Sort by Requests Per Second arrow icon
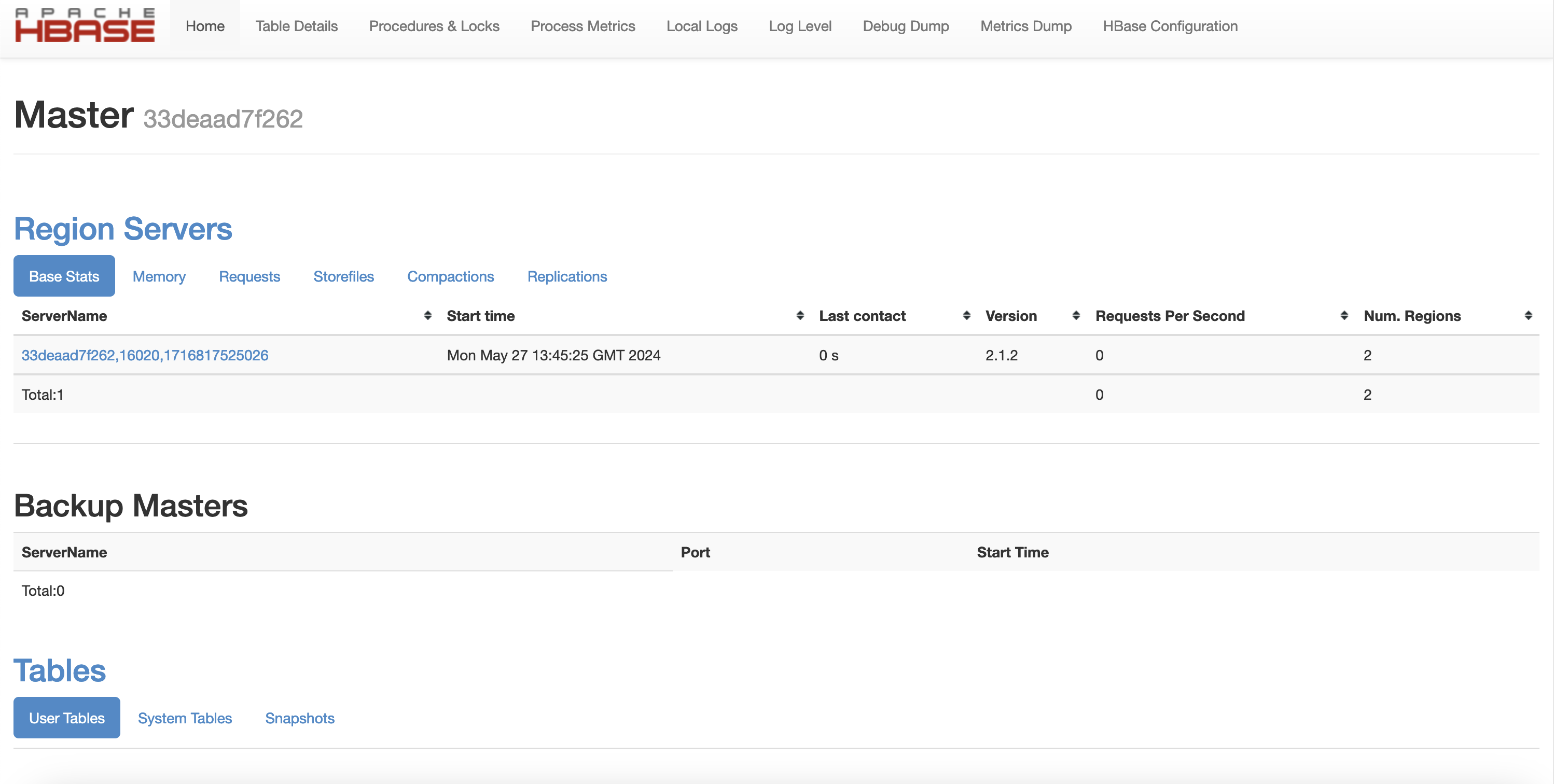Image resolution: width=1554 pixels, height=784 pixels. pyautogui.click(x=1344, y=315)
